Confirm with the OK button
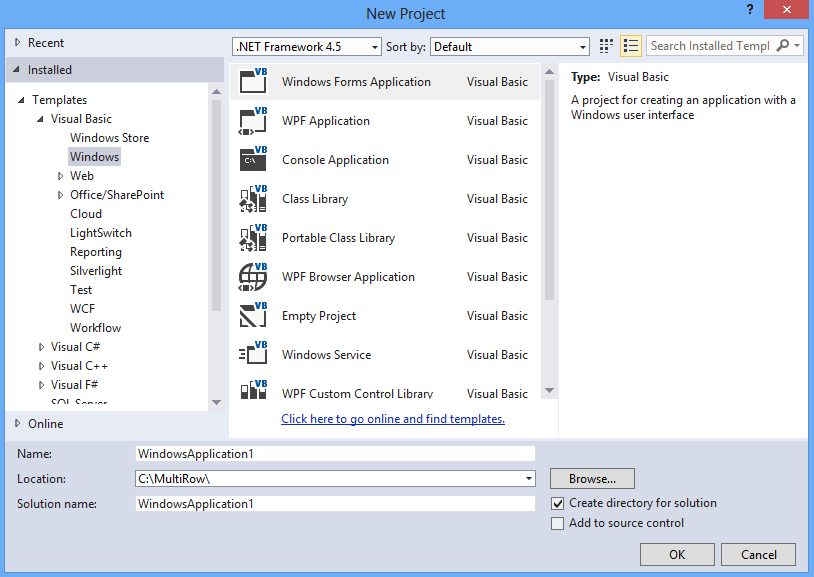 click(x=677, y=555)
